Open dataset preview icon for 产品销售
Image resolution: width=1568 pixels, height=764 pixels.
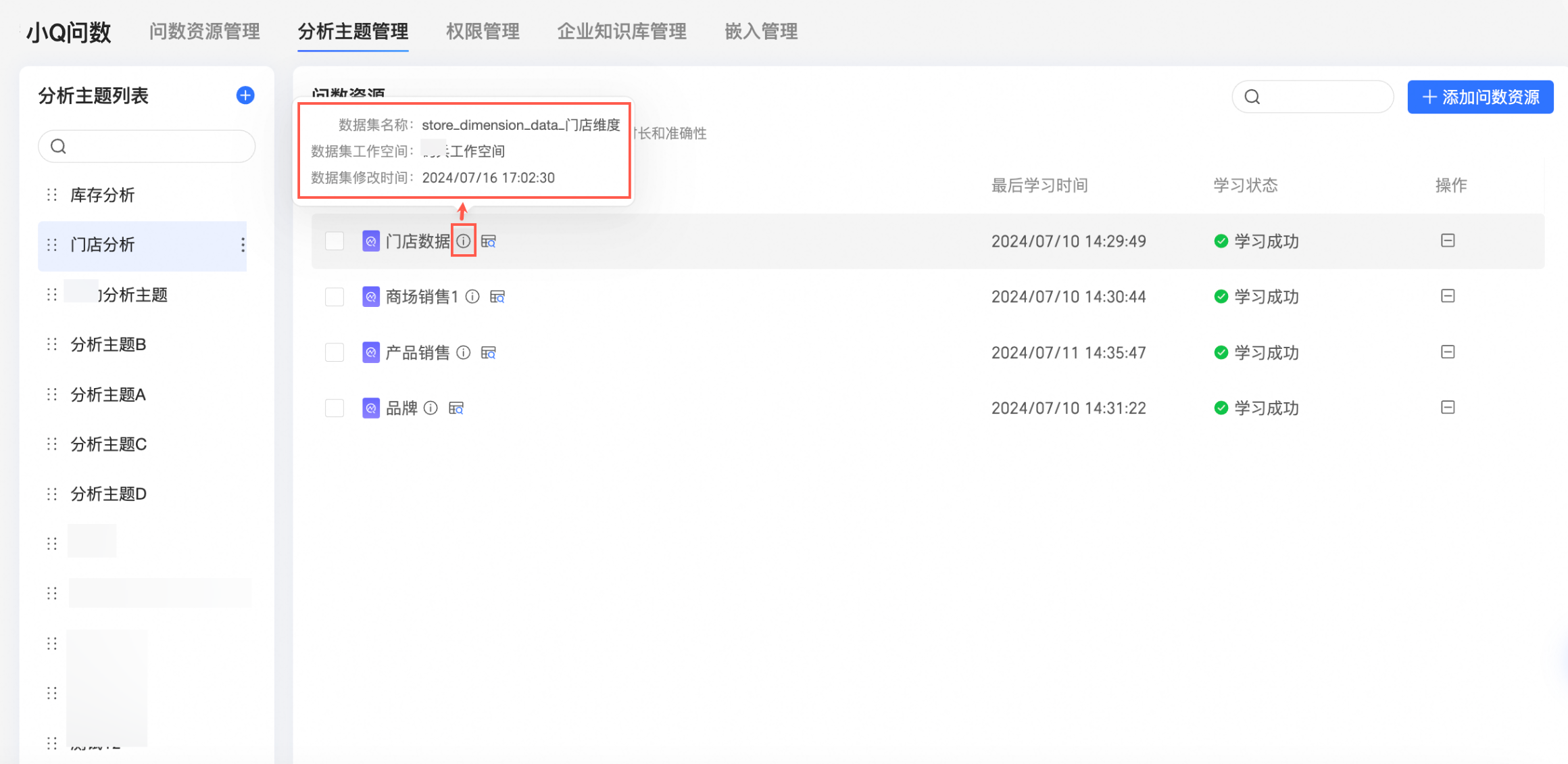point(489,353)
